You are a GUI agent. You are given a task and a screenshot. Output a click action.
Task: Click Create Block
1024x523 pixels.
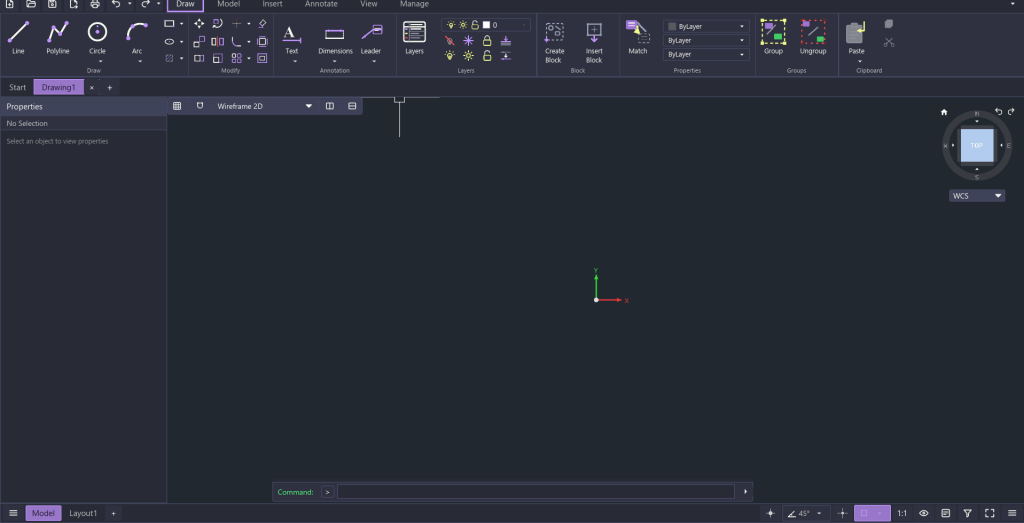pyautogui.click(x=554, y=42)
